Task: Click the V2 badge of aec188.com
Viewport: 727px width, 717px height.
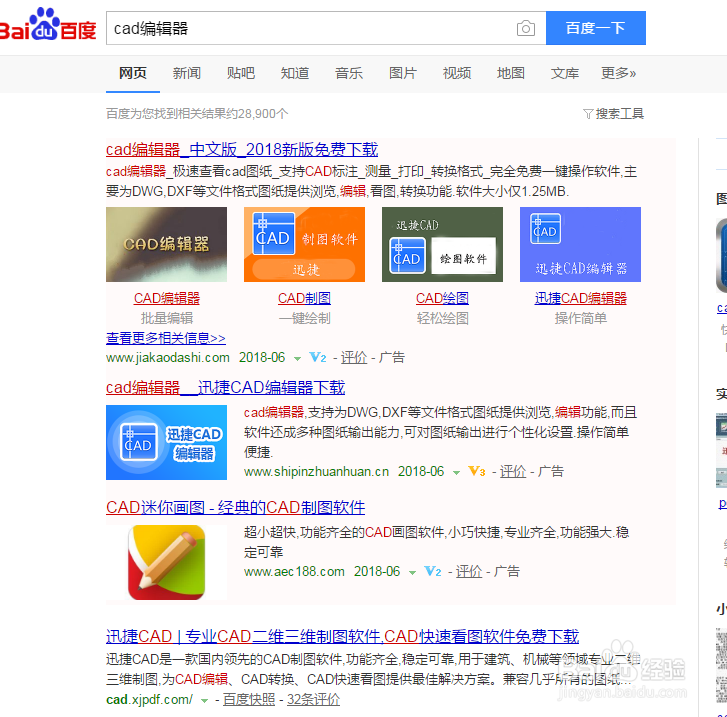Action: coord(433,571)
